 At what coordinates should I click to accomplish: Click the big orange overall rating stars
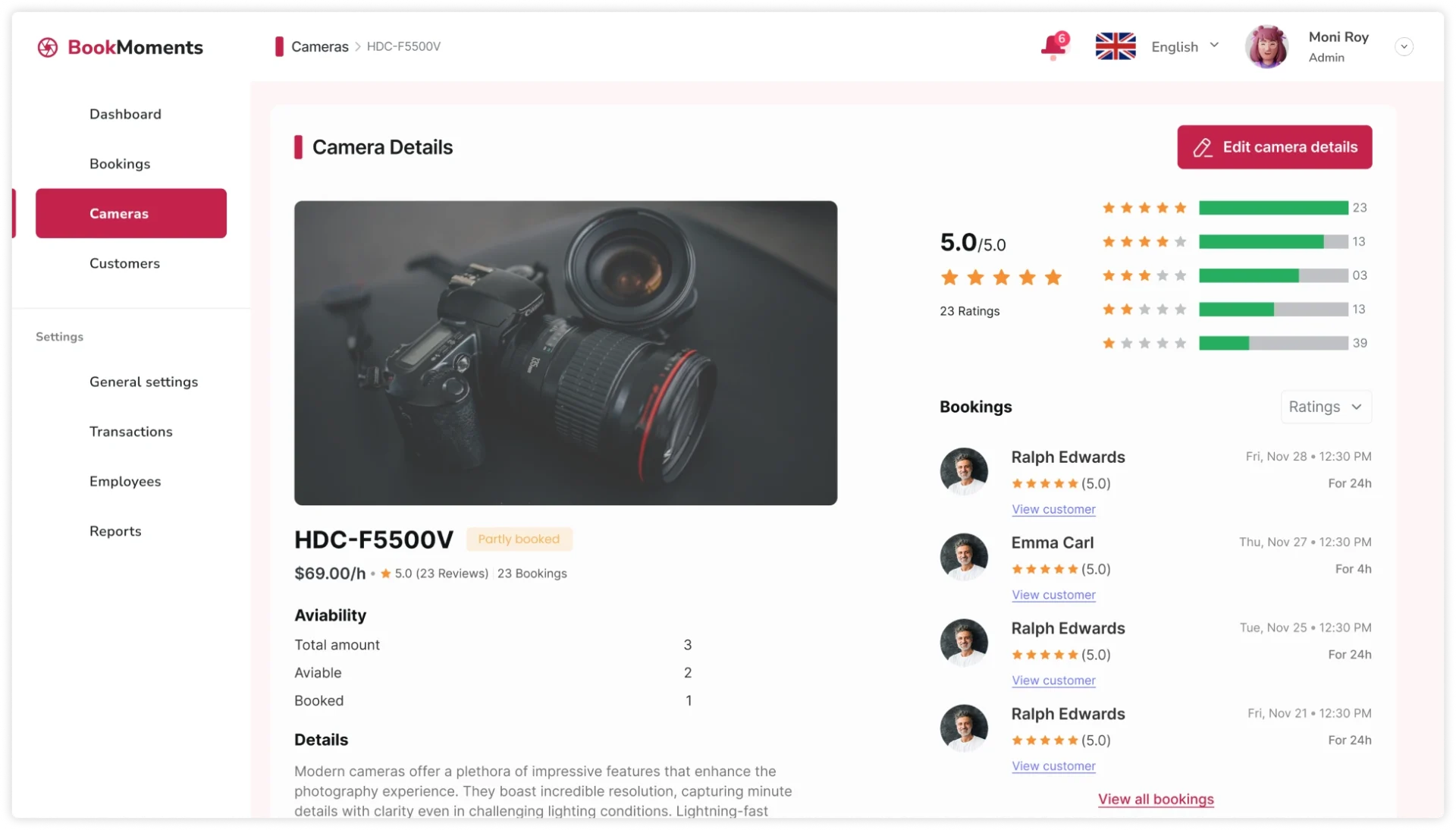pyautogui.click(x=1000, y=278)
